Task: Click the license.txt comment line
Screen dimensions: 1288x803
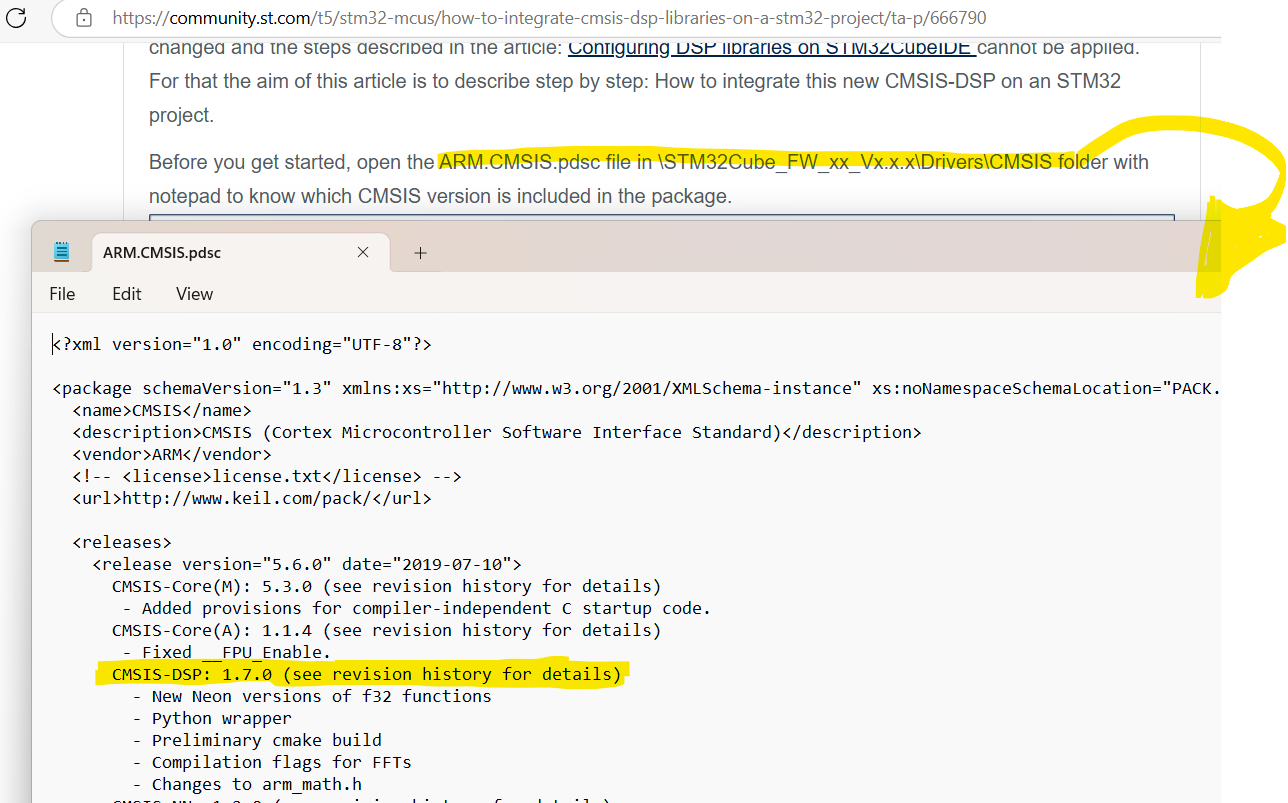Action: pyautogui.click(x=267, y=476)
